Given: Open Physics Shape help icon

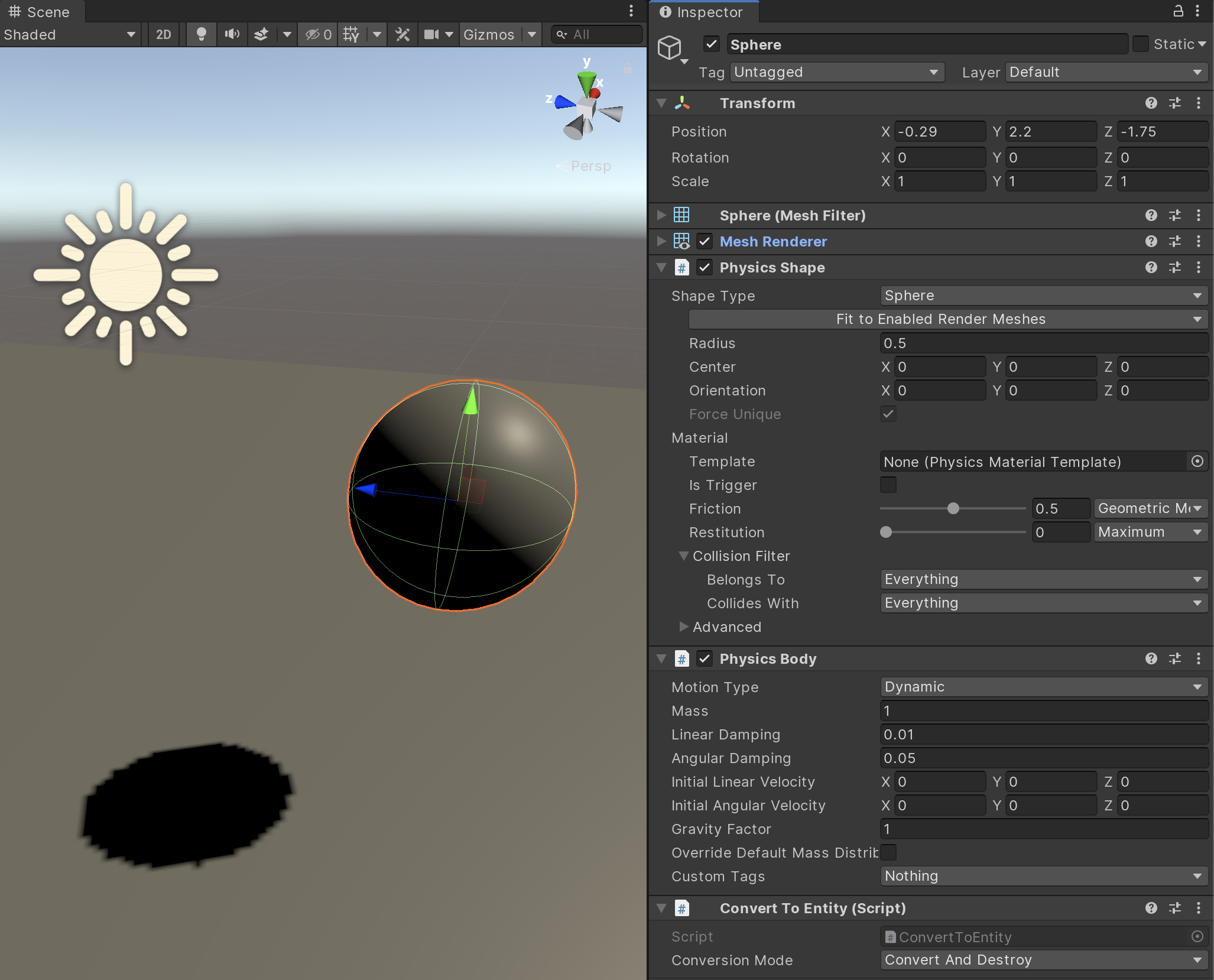Looking at the screenshot, I should [x=1151, y=268].
